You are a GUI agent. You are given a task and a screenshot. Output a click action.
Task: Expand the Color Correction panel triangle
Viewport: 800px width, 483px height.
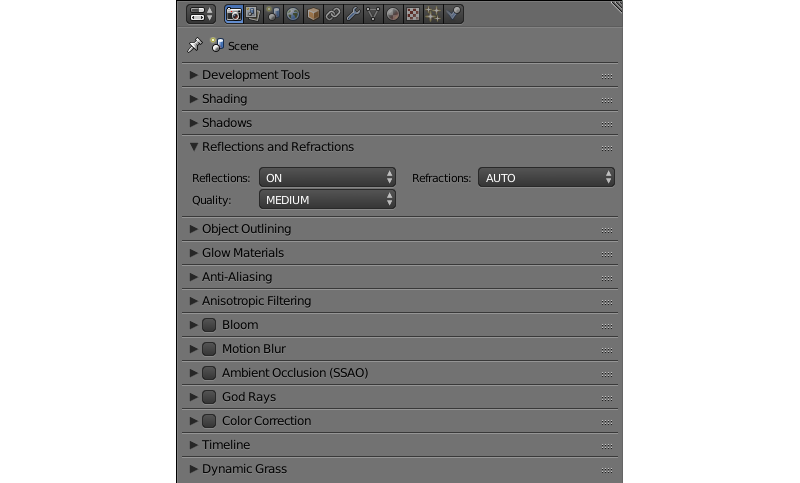point(193,420)
